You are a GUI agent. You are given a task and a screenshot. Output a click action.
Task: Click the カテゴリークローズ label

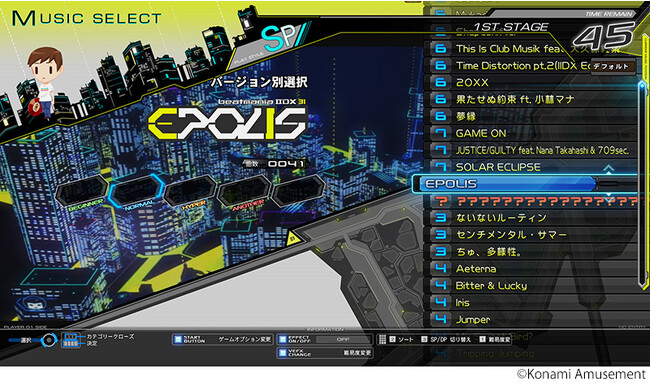110,336
